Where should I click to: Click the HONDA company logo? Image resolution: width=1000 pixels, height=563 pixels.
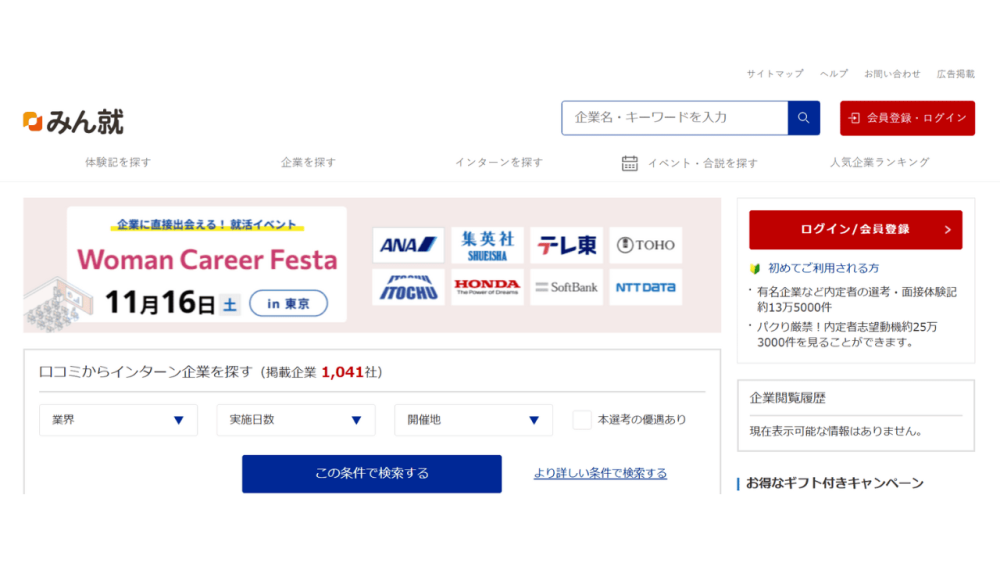tap(487, 288)
